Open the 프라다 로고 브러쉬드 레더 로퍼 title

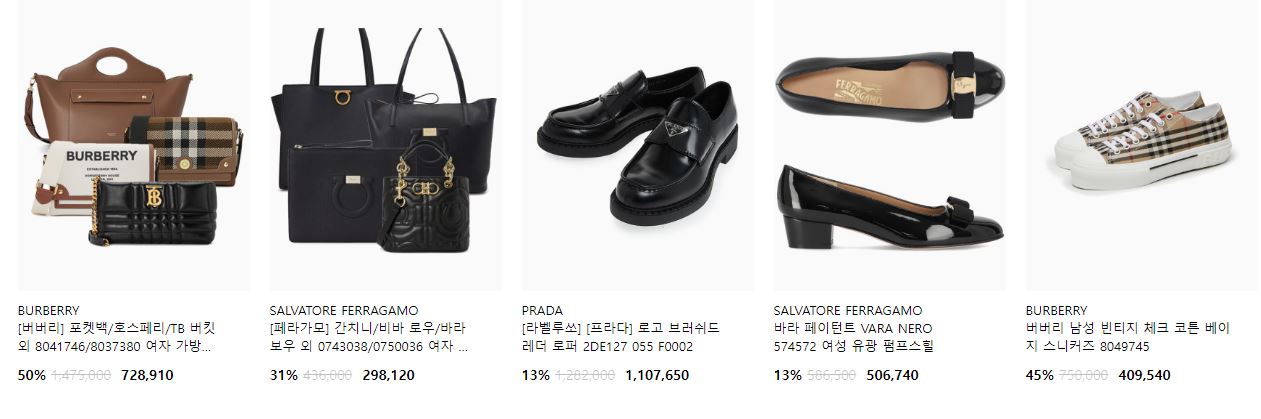620,338
